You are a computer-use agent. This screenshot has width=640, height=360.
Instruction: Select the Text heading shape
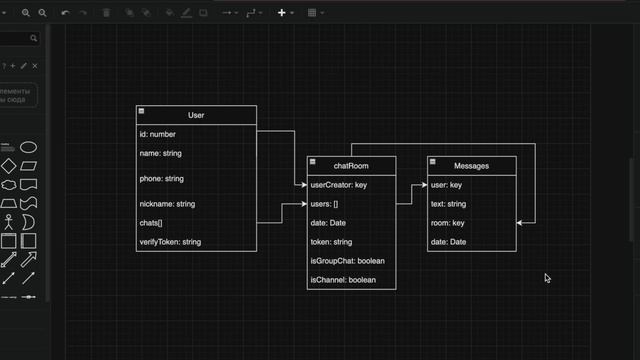7,147
